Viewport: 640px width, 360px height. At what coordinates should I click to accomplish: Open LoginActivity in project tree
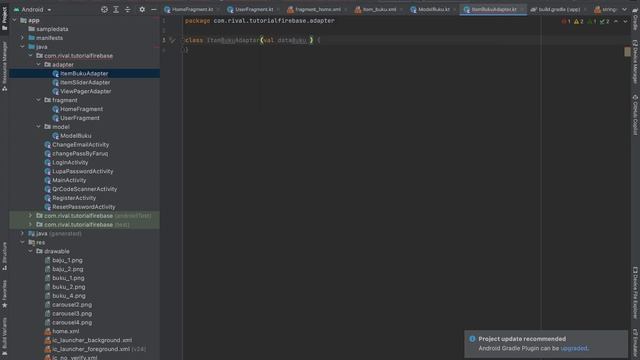pyautogui.click(x=66, y=162)
